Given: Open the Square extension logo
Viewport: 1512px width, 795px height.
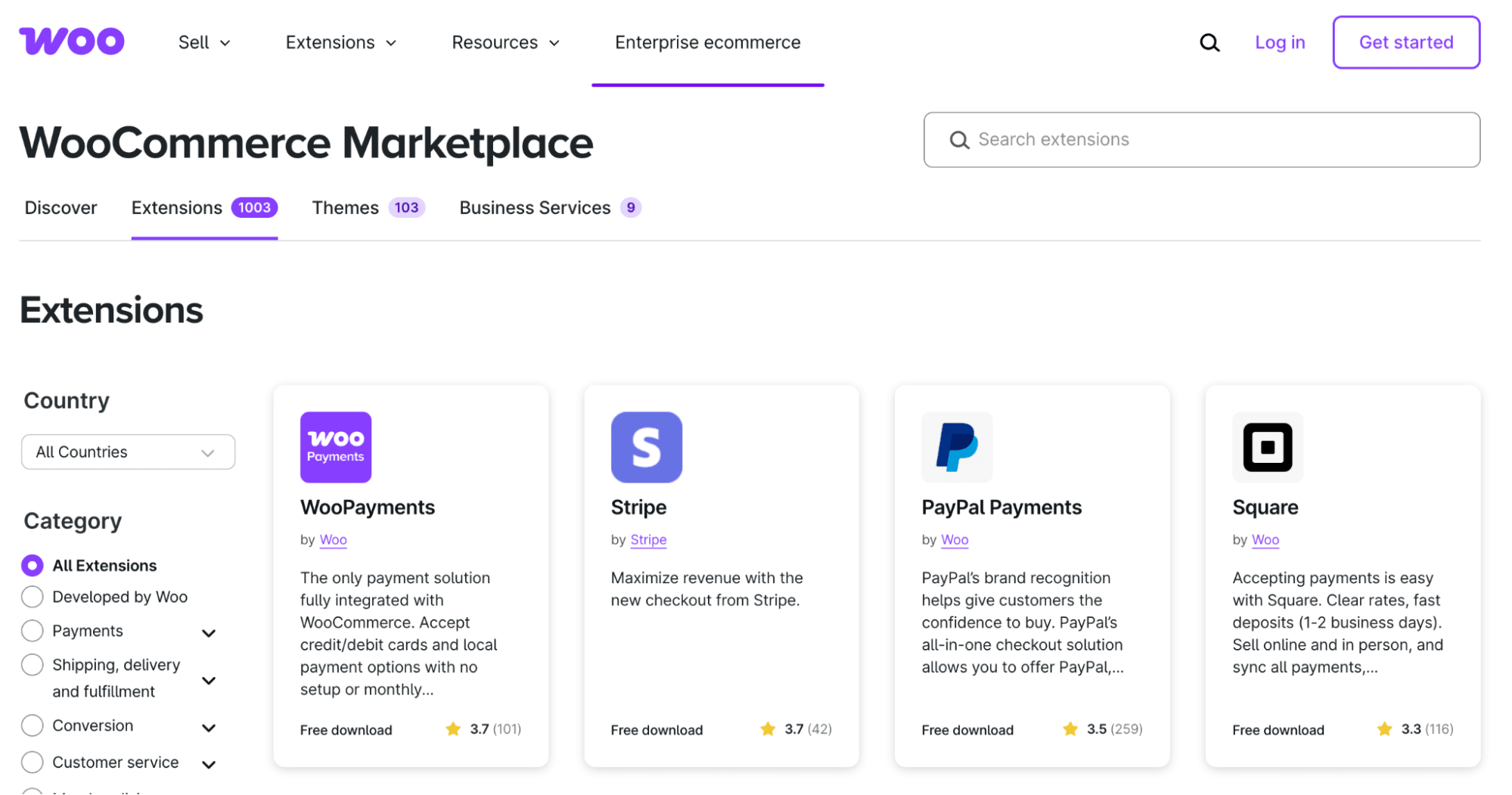Looking at the screenshot, I should pyautogui.click(x=1268, y=447).
